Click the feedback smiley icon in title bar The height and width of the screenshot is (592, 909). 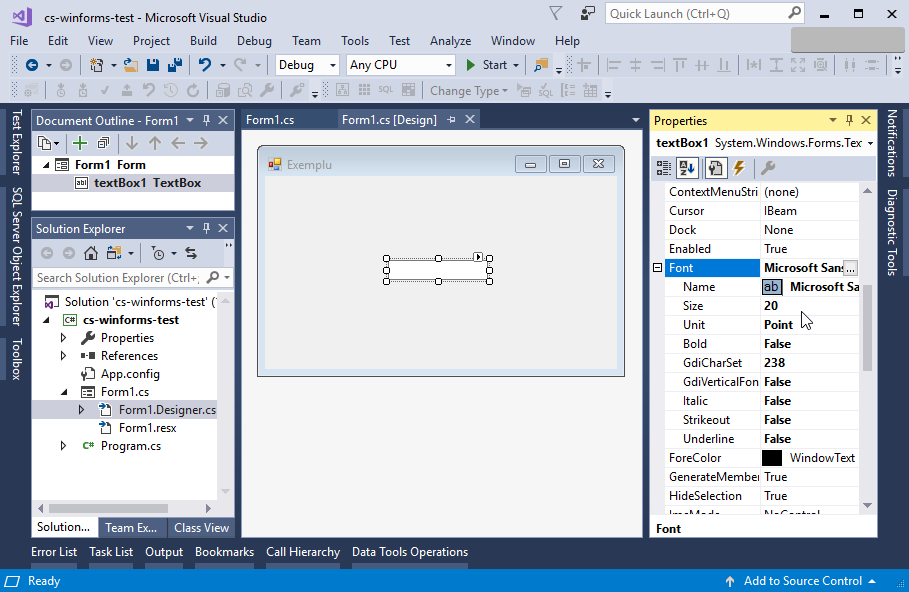point(588,13)
